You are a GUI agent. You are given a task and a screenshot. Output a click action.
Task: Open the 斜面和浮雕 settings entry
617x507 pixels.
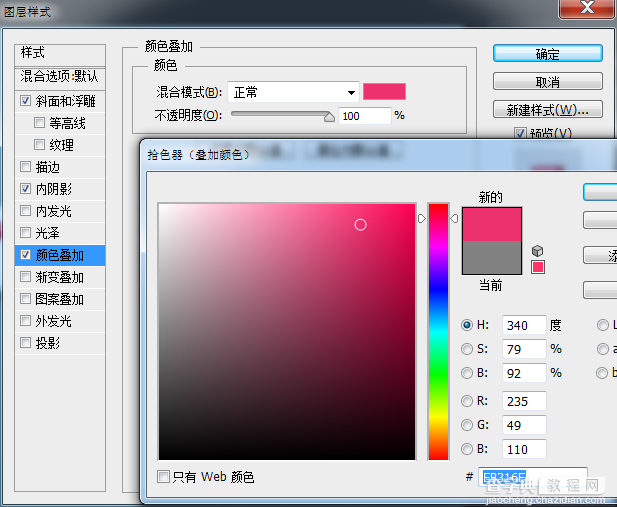click(65, 101)
